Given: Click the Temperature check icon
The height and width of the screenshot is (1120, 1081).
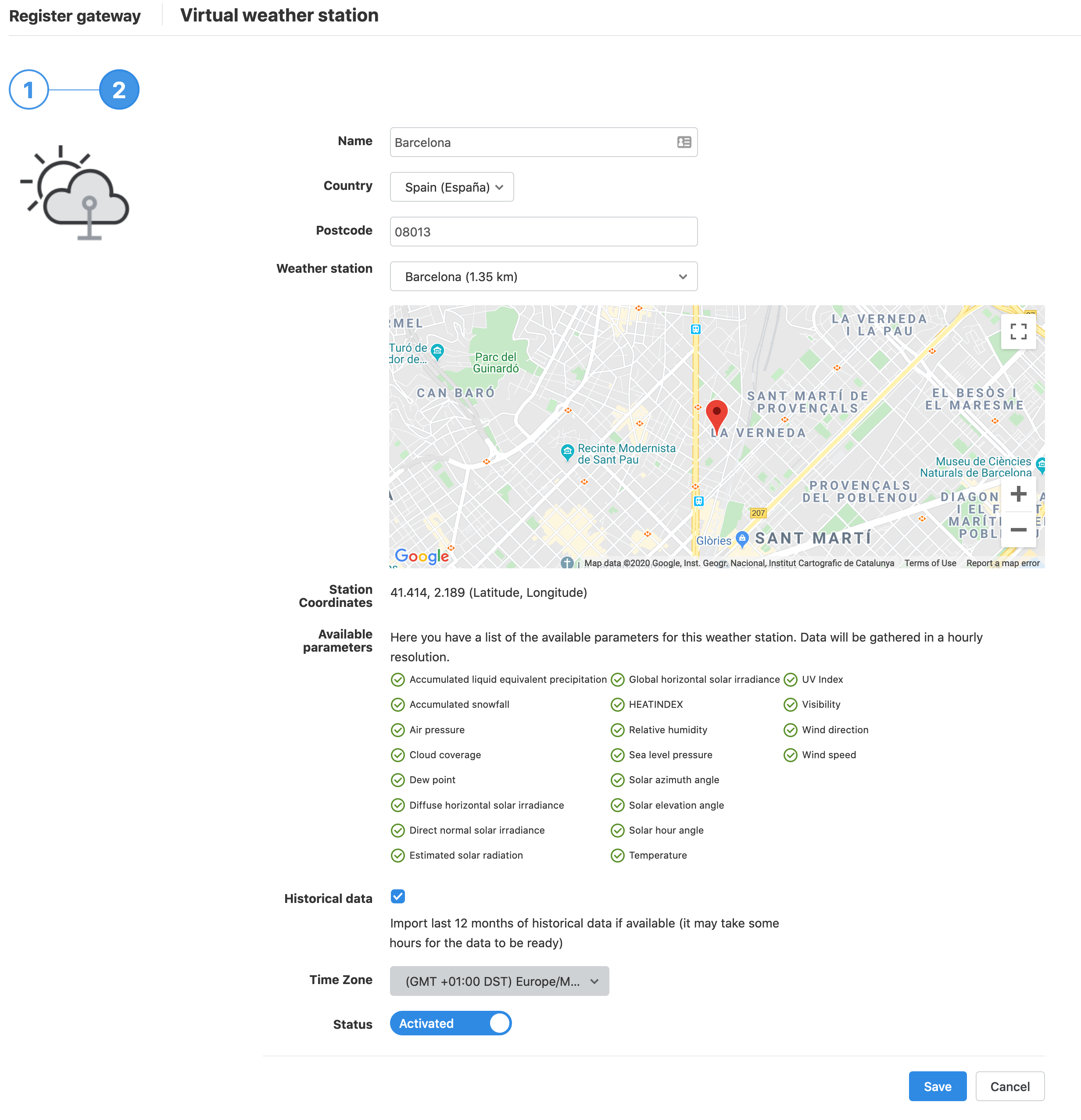Looking at the screenshot, I should 617,856.
